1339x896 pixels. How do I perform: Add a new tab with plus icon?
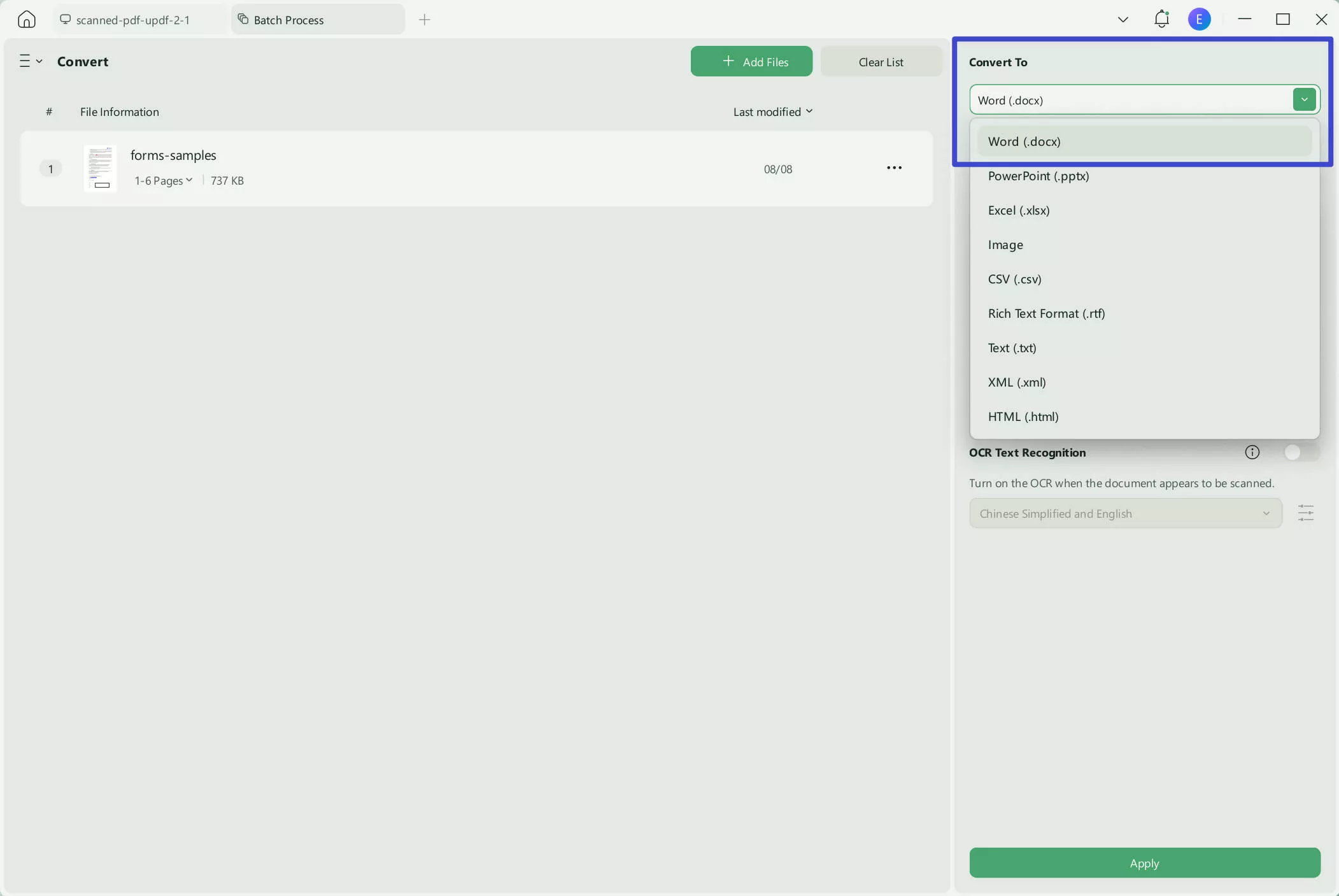coord(425,20)
